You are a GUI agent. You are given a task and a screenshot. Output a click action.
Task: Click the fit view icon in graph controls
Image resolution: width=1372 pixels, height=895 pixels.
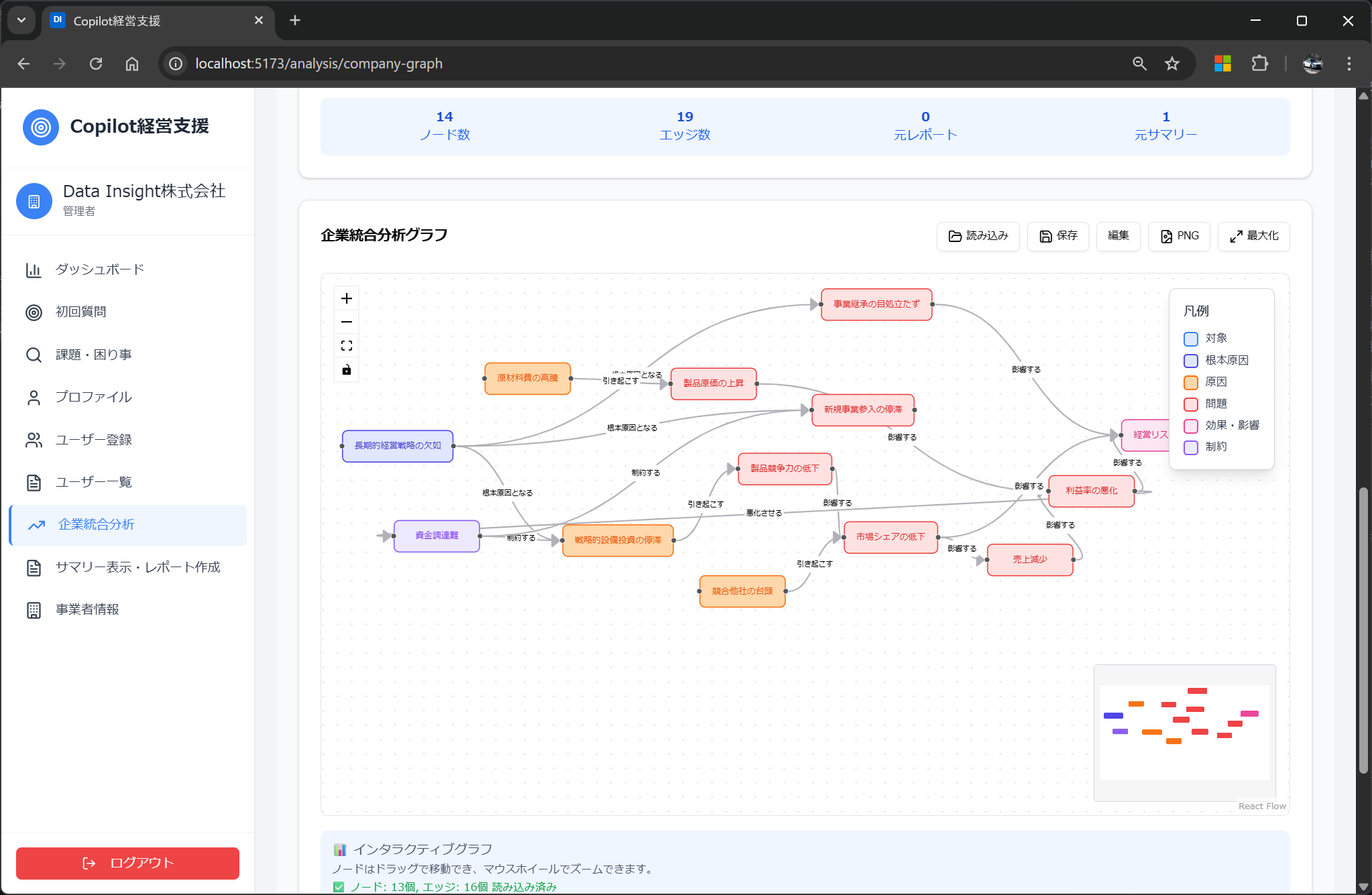coord(347,346)
